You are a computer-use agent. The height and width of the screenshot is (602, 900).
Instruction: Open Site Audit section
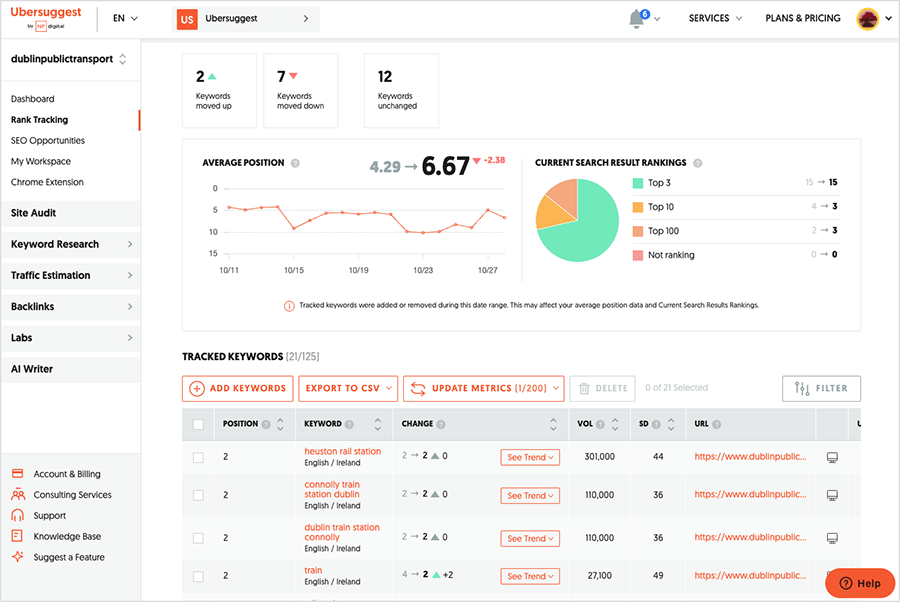click(71, 213)
